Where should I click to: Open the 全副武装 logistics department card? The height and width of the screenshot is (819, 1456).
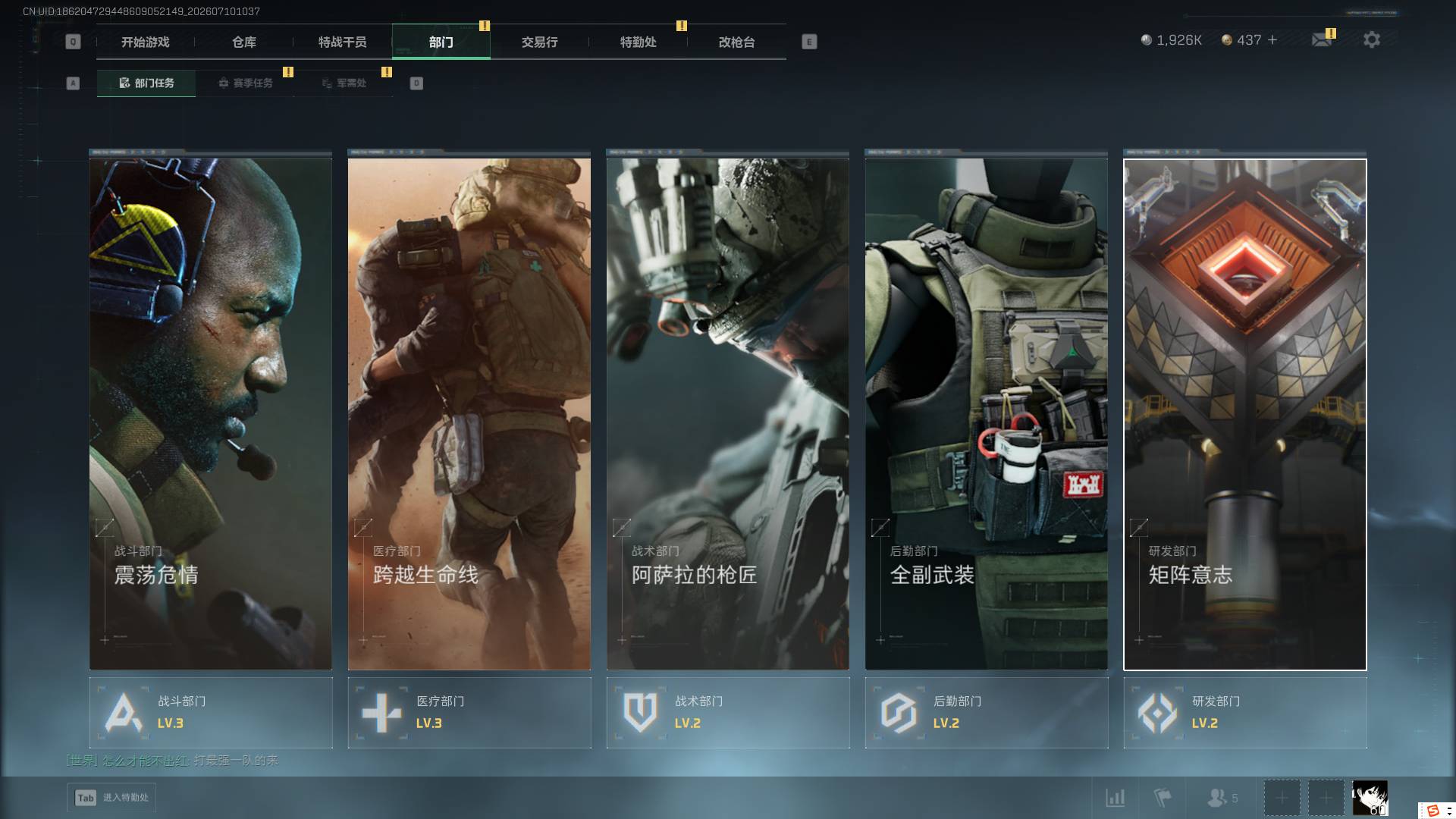[987, 414]
